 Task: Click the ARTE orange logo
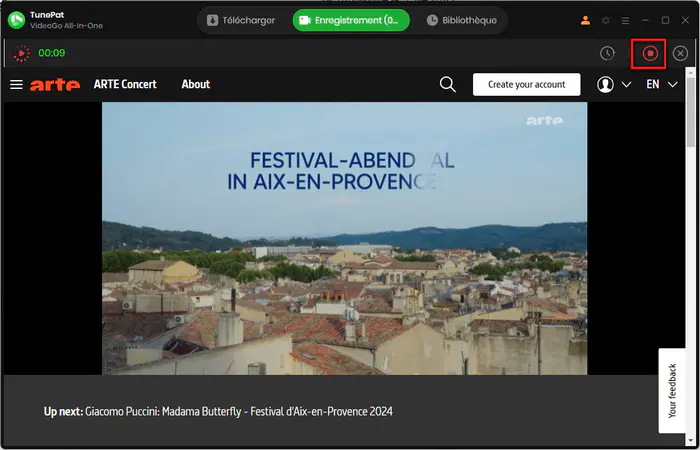55,84
